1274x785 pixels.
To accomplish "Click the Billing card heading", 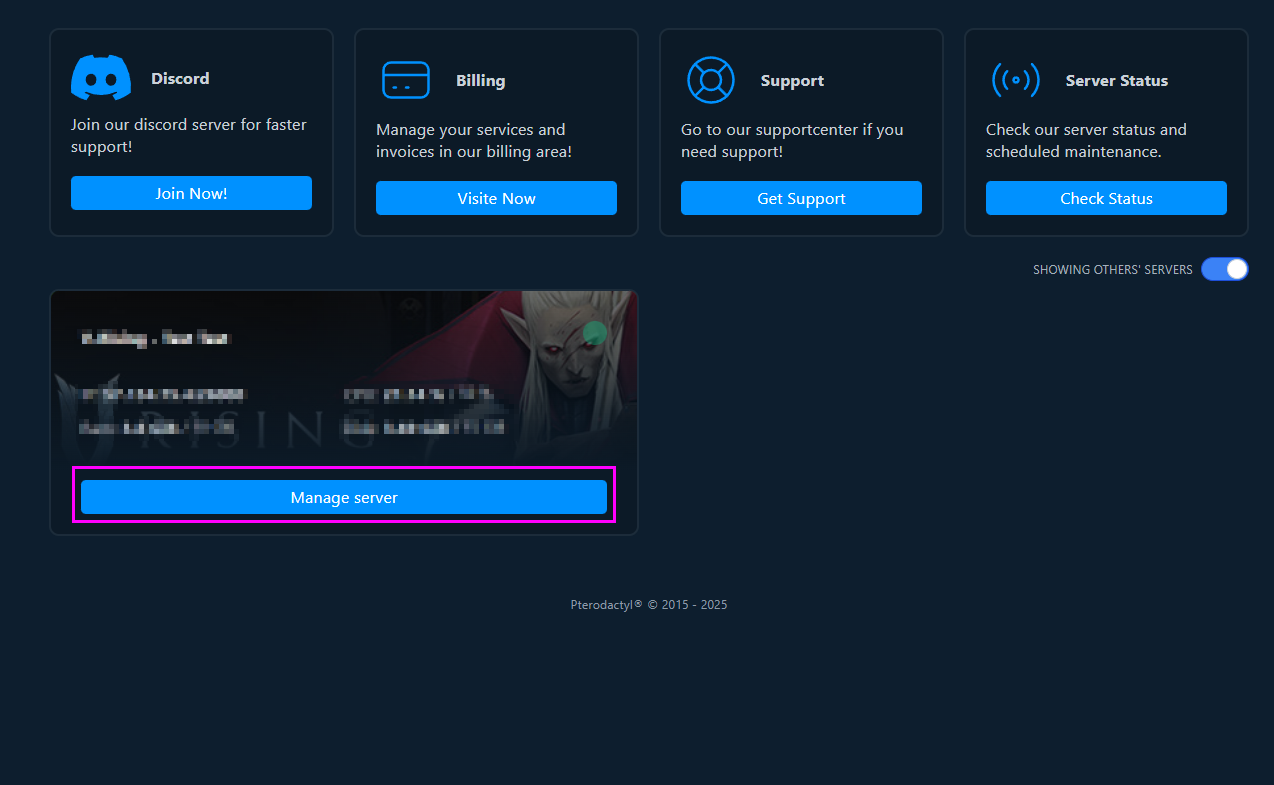I will click(x=480, y=80).
